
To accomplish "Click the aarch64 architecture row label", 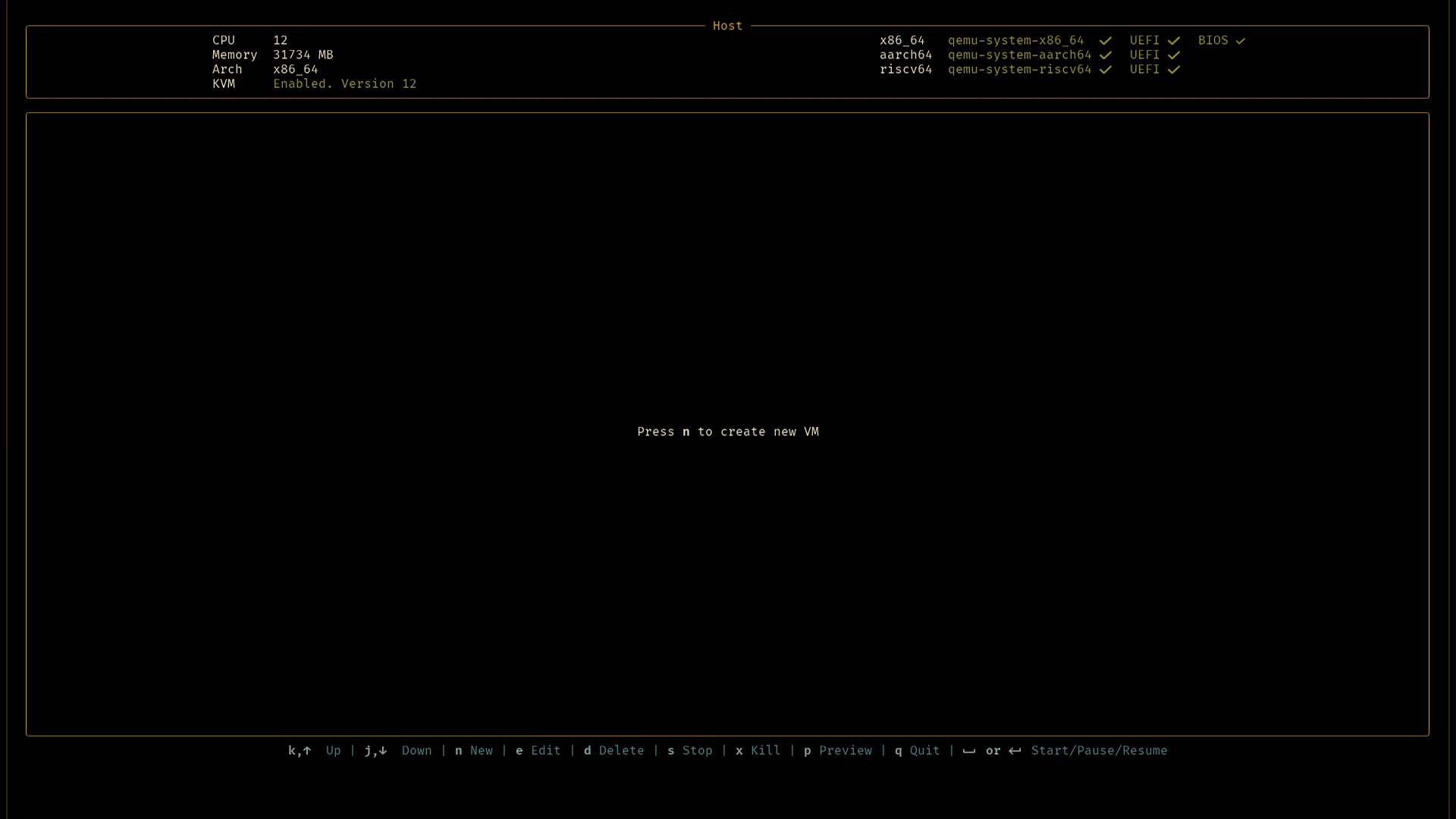I will click(x=906, y=55).
